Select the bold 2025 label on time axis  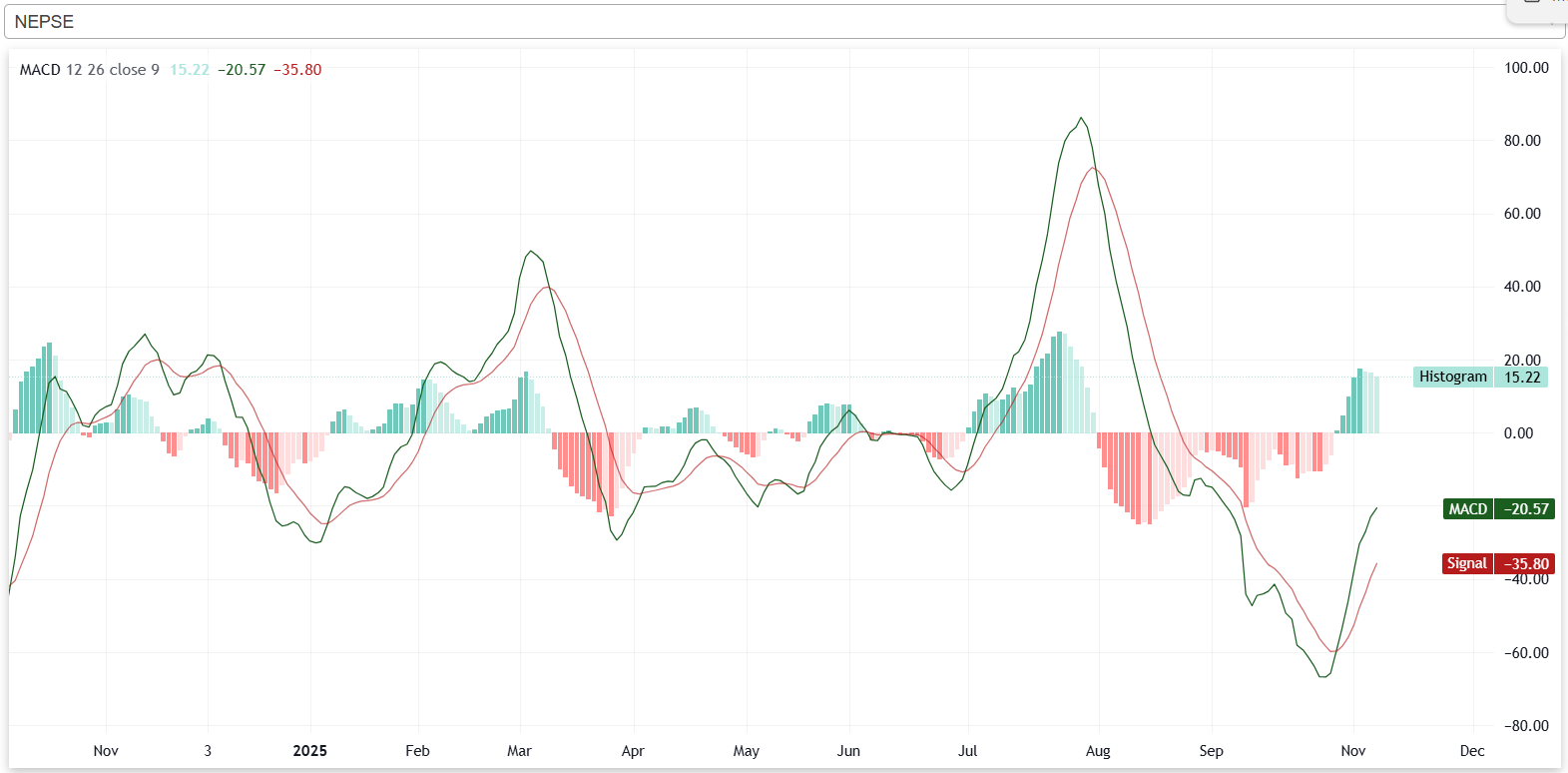click(x=309, y=751)
